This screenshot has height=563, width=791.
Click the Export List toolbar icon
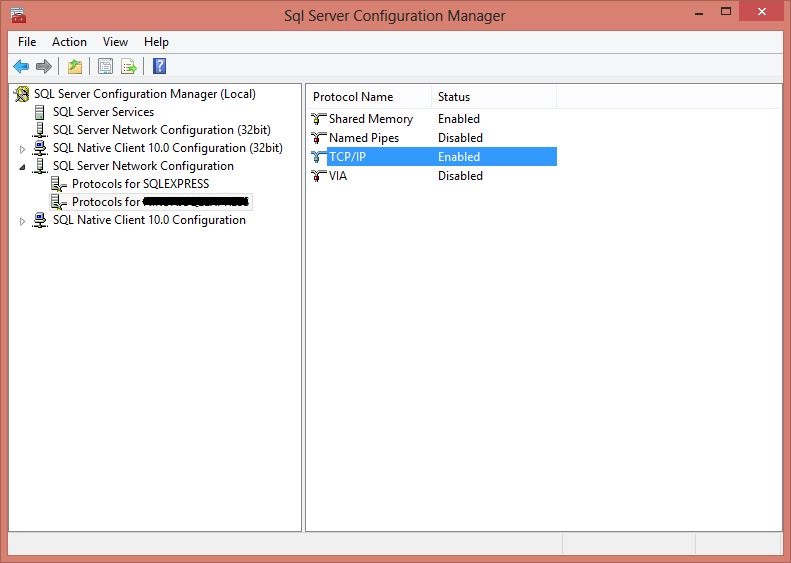[x=129, y=66]
